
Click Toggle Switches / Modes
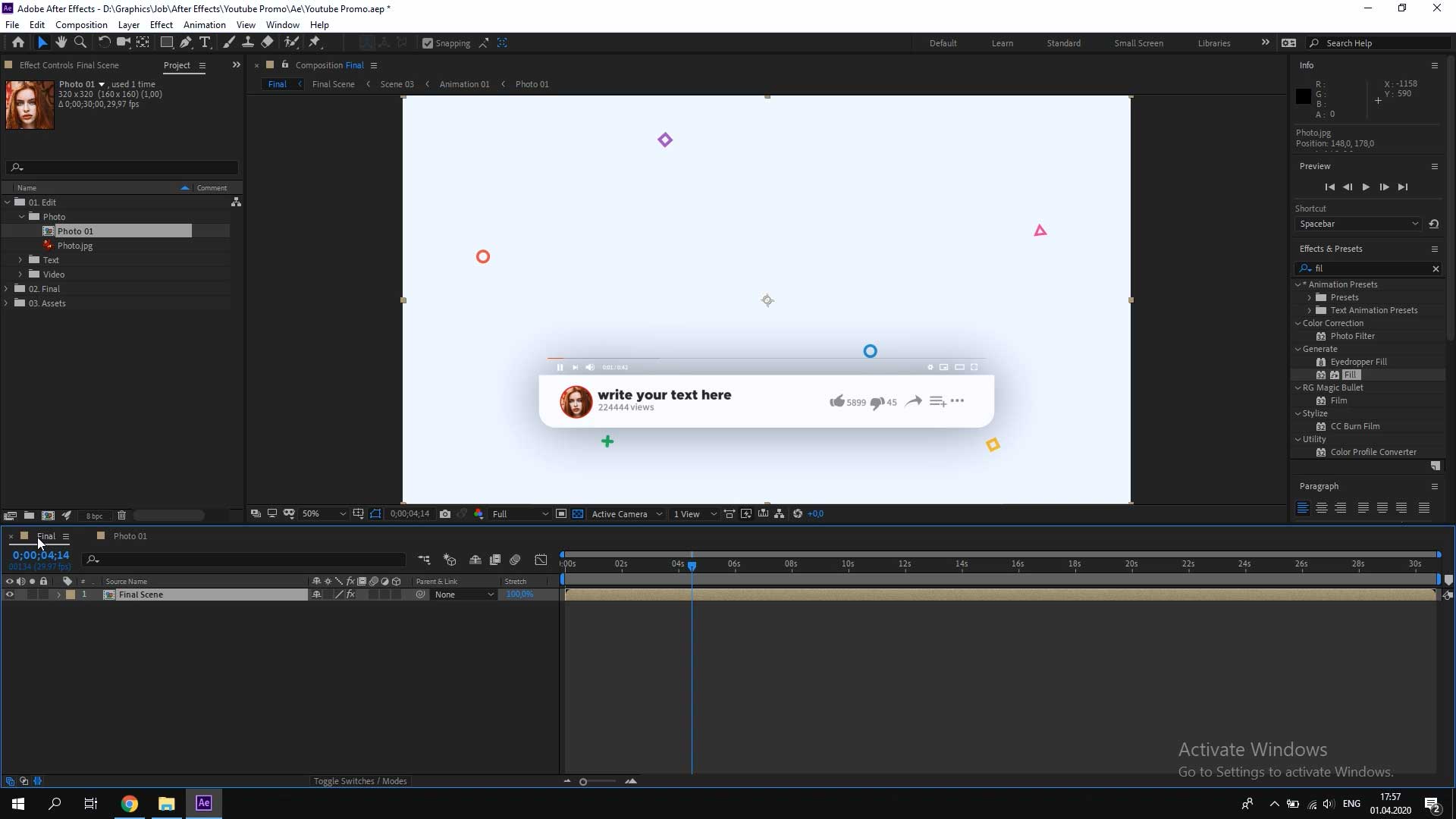[360, 781]
